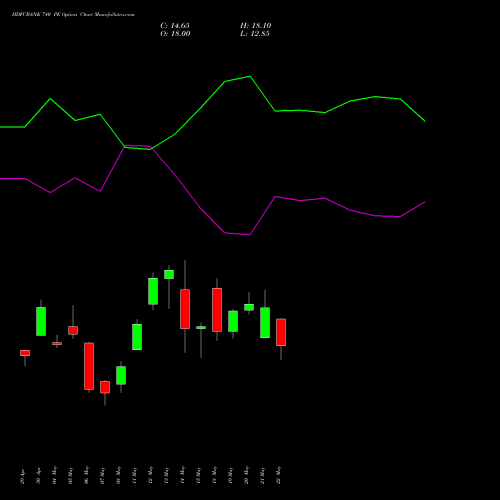
Task: Select the green candle for 13 May
Action: tap(169, 274)
